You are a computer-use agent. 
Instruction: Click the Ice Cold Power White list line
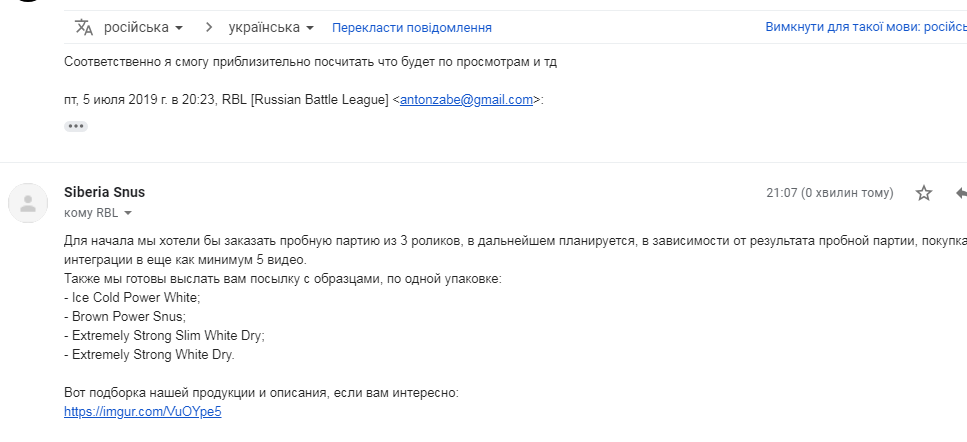[132, 298]
